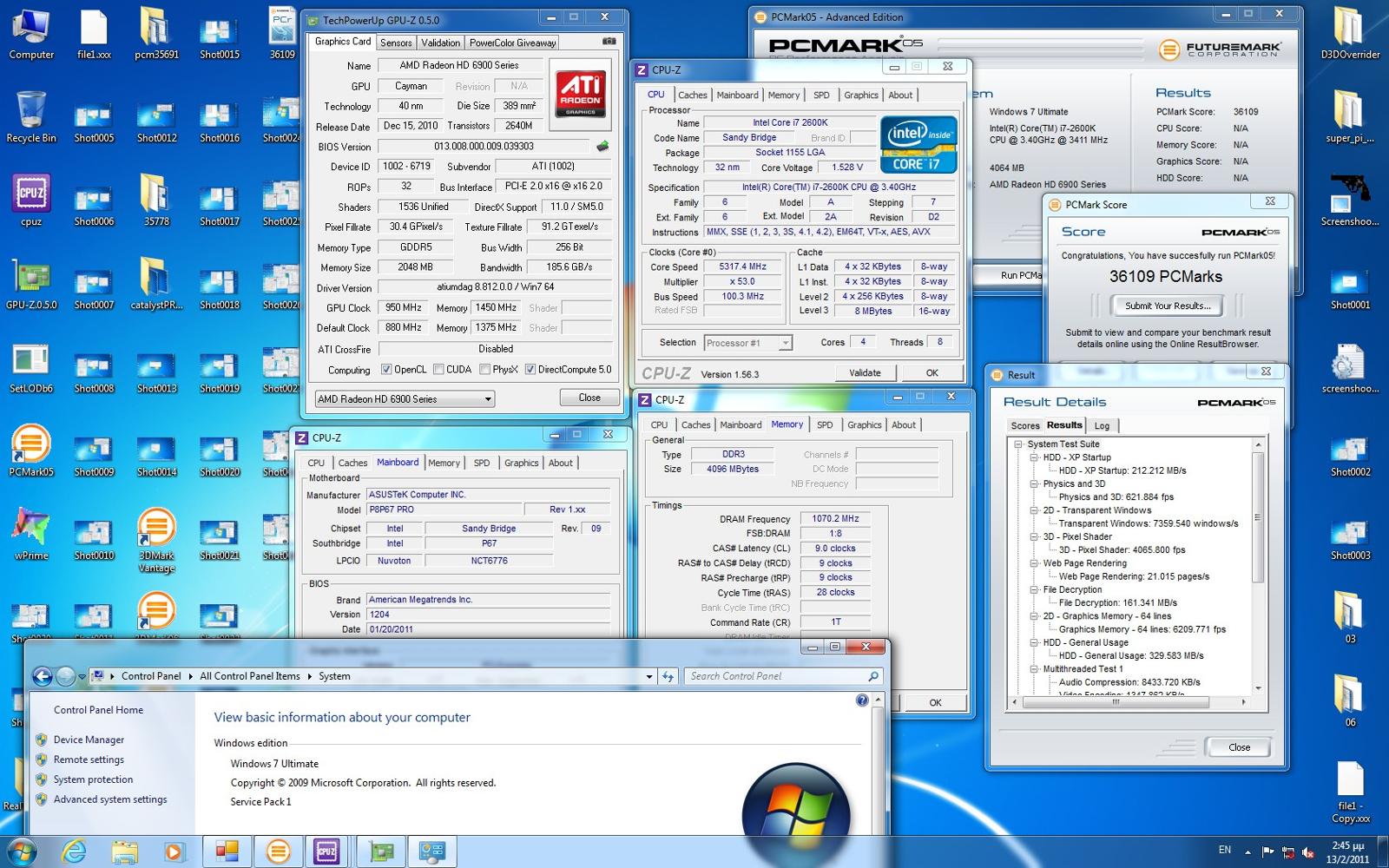Image resolution: width=1389 pixels, height=868 pixels.
Task: Click the Close button in GPU-Z
Action: [589, 398]
